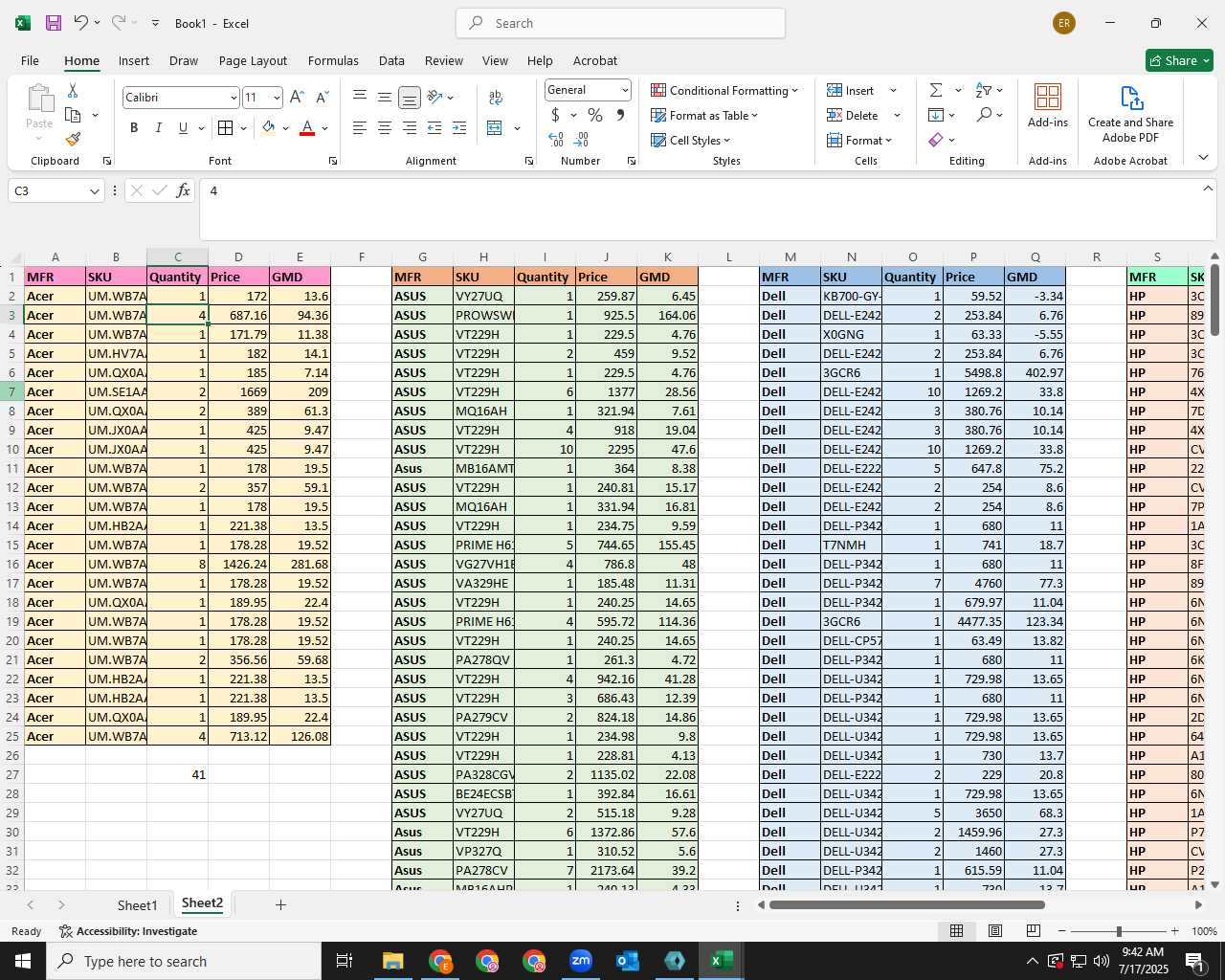Click Increase Indent icon
1225x980 pixels.
459,128
